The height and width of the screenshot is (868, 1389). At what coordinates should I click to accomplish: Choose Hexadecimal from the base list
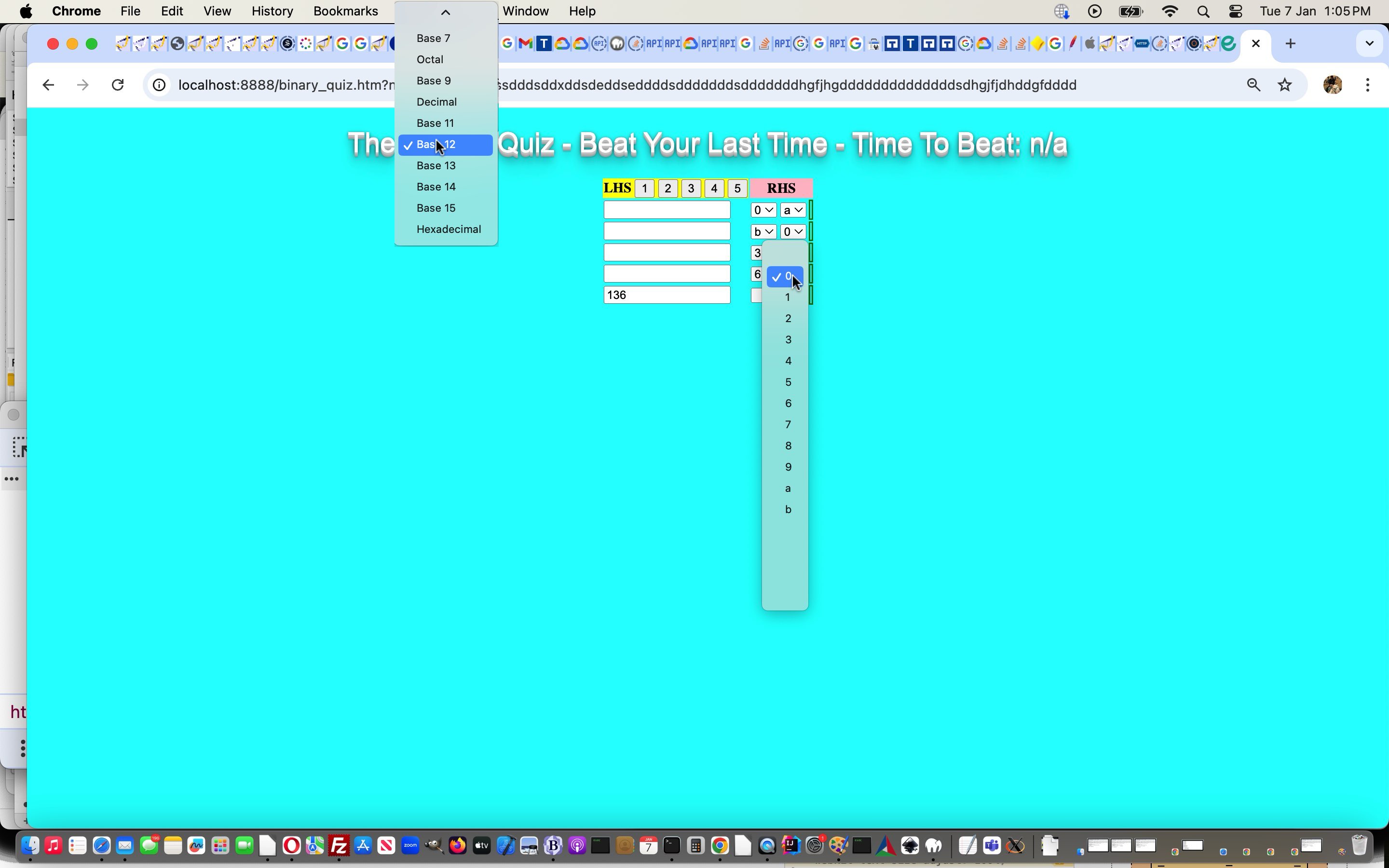[446, 230]
